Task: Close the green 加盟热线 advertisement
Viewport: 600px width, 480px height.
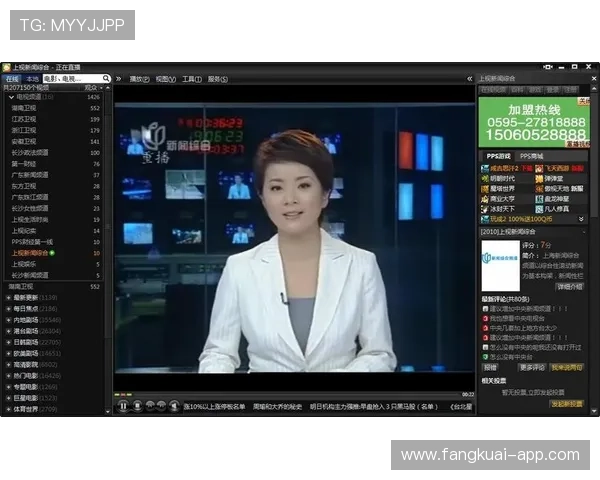Action: [584, 101]
